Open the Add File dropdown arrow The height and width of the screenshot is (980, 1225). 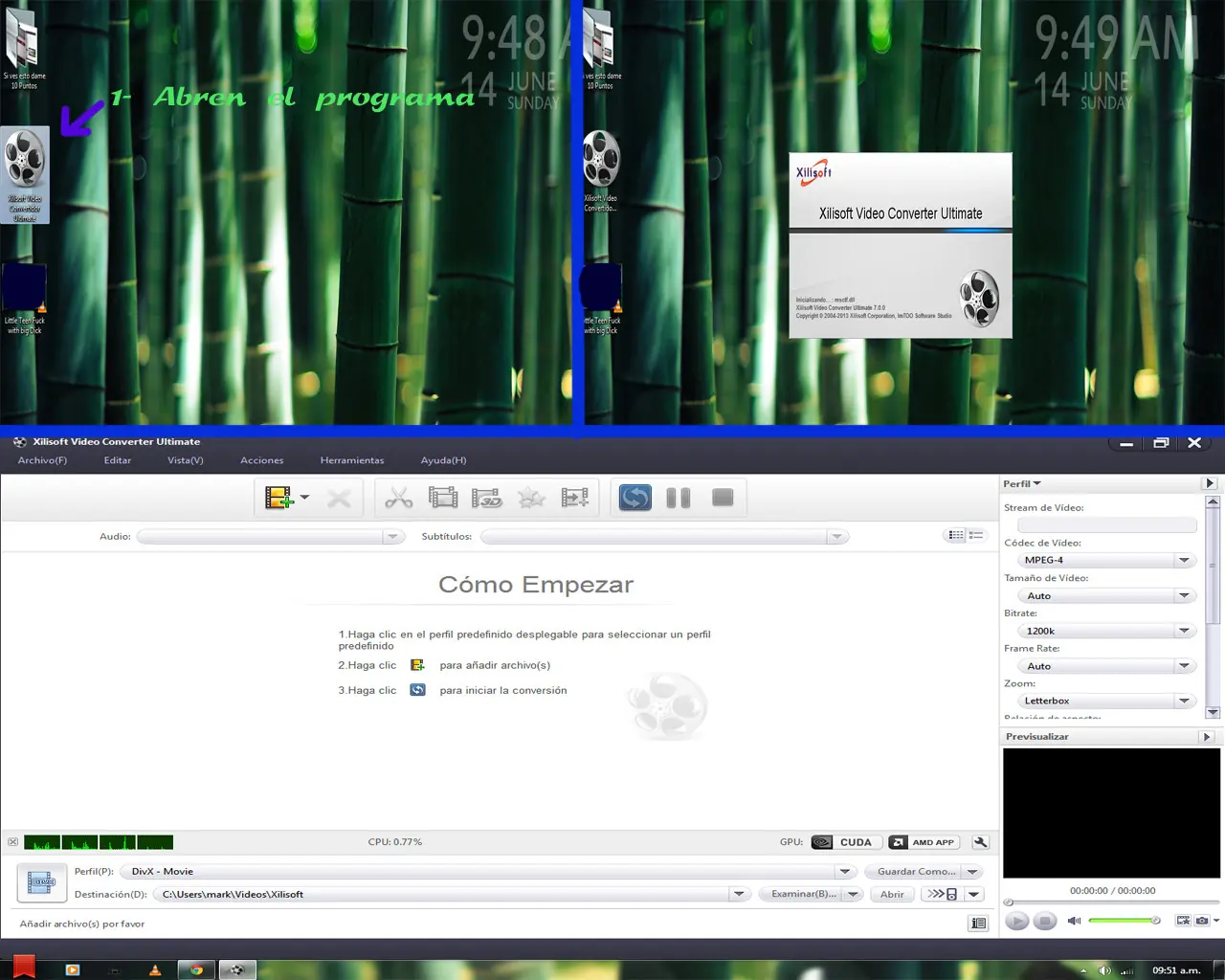point(304,498)
